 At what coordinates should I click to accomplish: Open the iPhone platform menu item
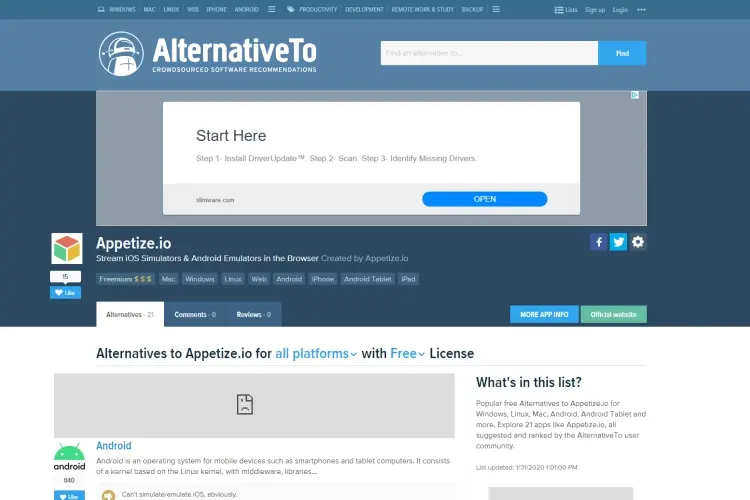216,10
